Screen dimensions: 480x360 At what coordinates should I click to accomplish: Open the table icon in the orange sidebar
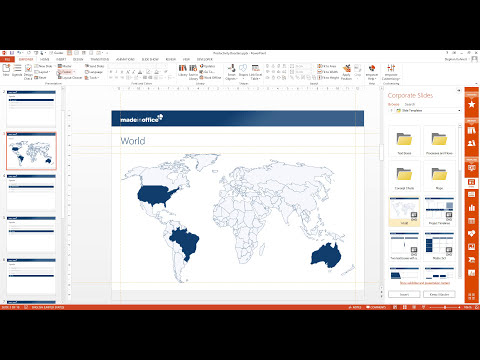[471, 221]
